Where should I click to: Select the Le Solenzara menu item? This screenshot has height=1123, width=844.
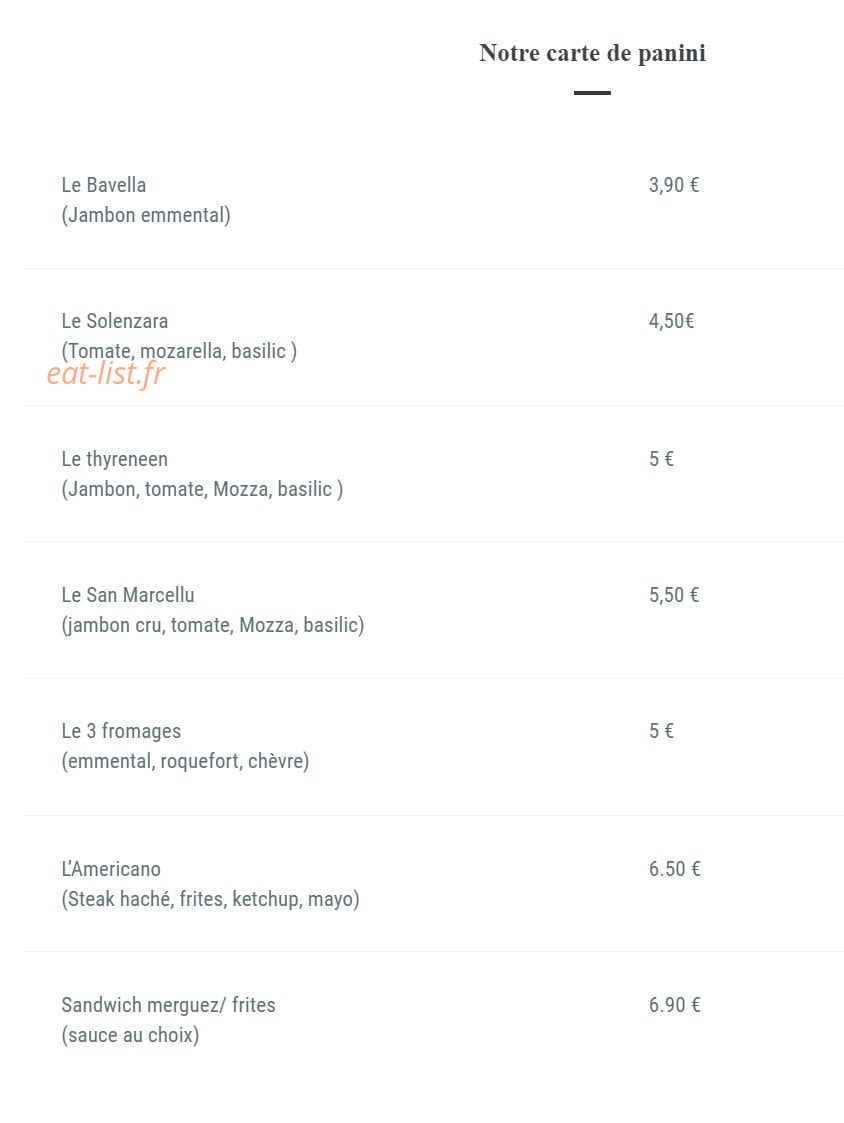[x=115, y=321]
